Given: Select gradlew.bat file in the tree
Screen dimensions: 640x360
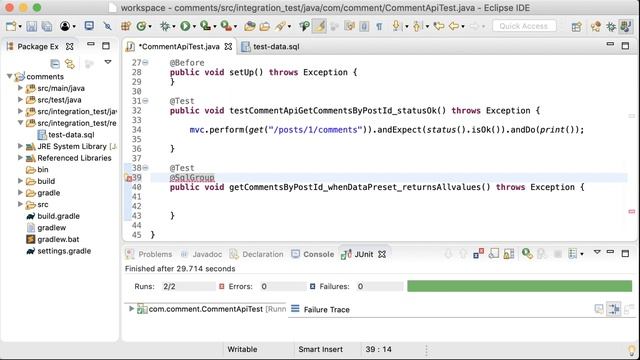Looking at the screenshot, I should click(58, 239).
